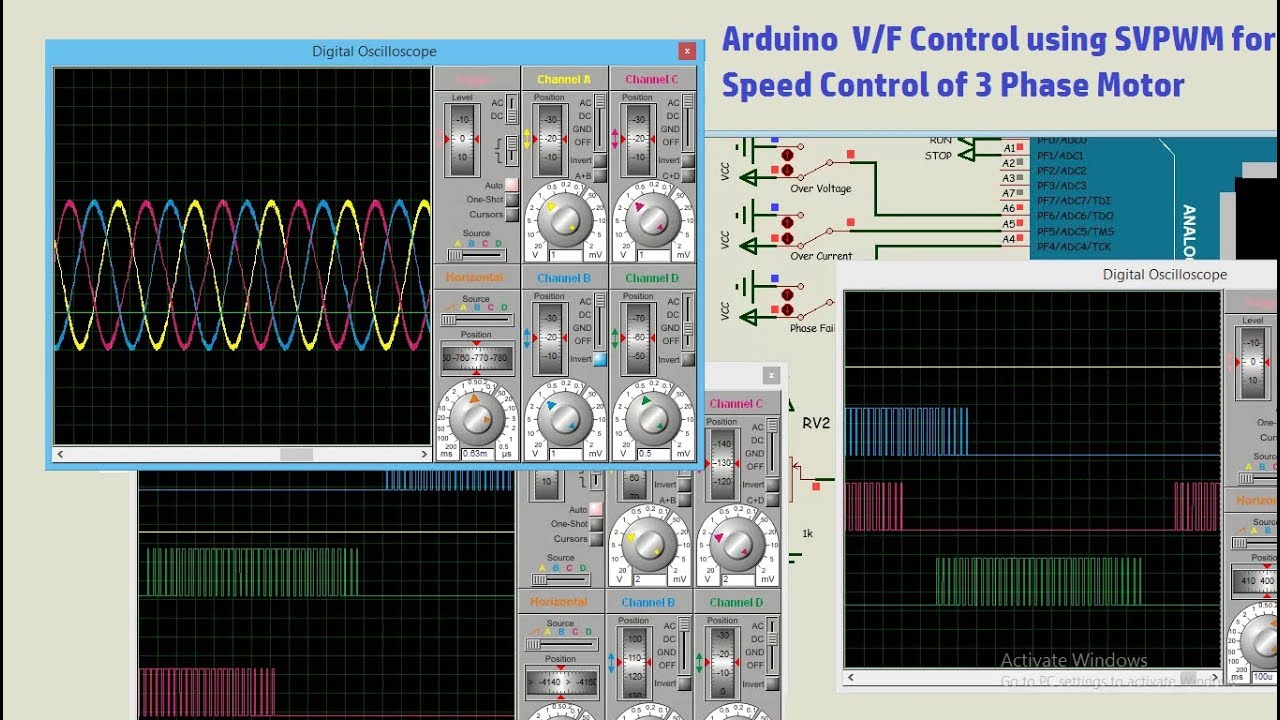
Task: Click Horizontal 0.63m timebase field, front oscilloscope
Action: pyautogui.click(x=477, y=453)
